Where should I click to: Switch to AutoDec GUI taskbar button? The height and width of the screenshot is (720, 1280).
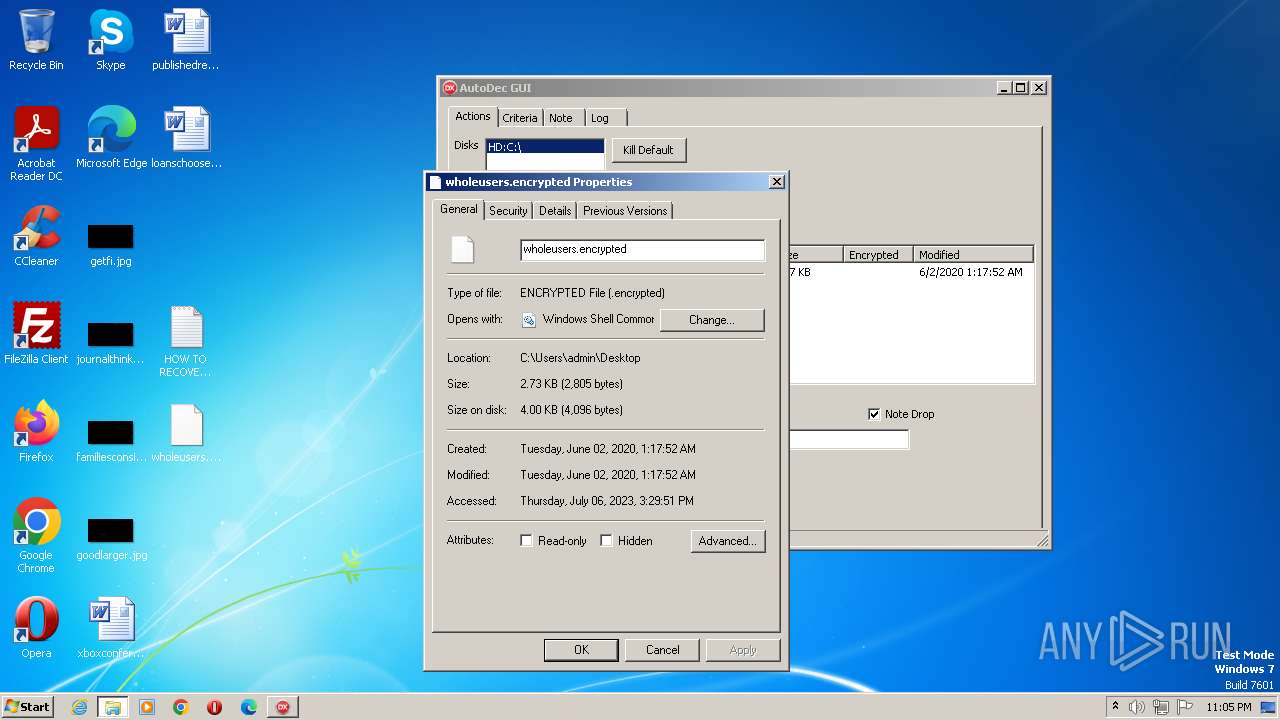coord(283,707)
